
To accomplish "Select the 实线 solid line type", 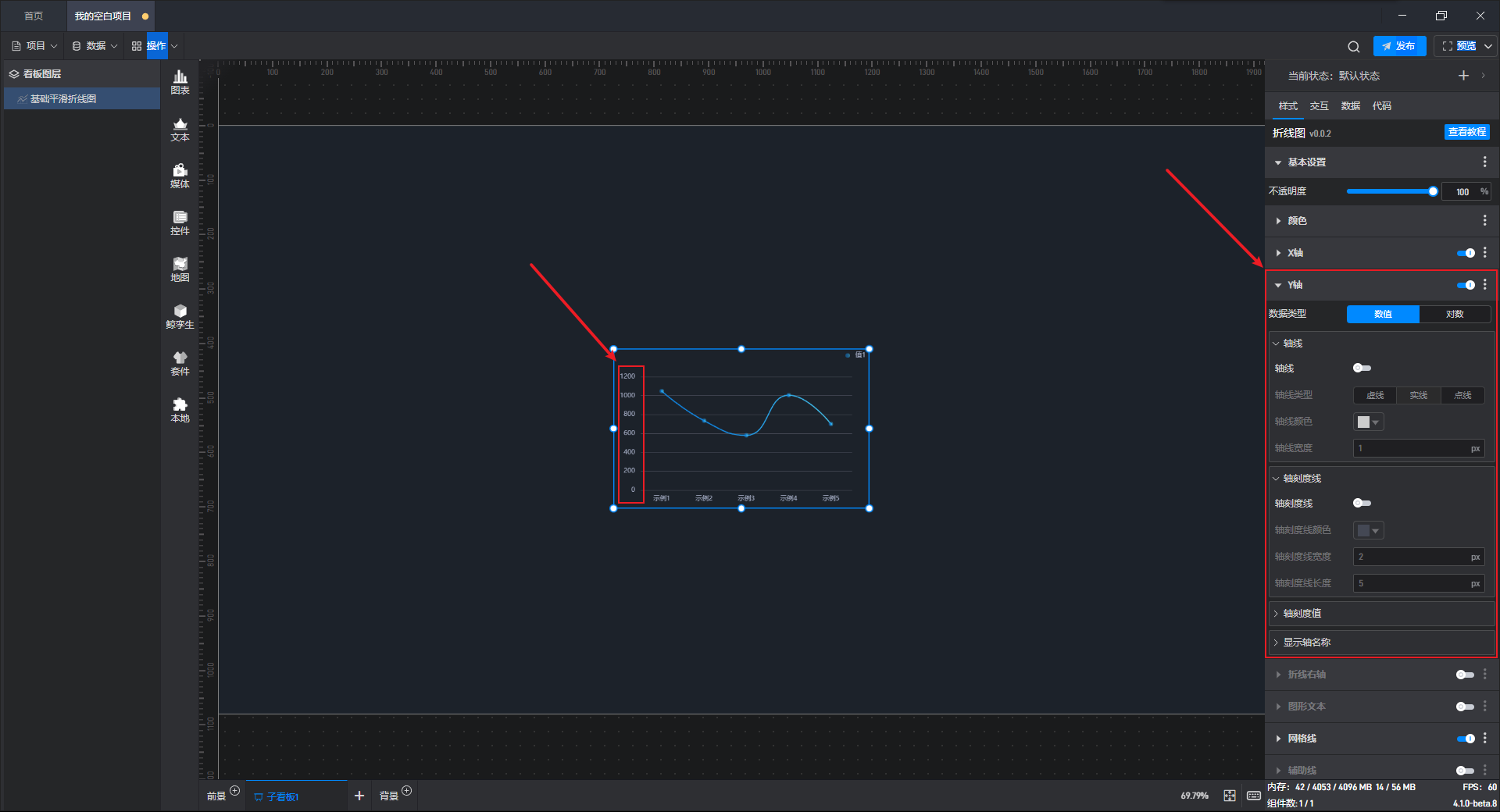I will 1419,395.
